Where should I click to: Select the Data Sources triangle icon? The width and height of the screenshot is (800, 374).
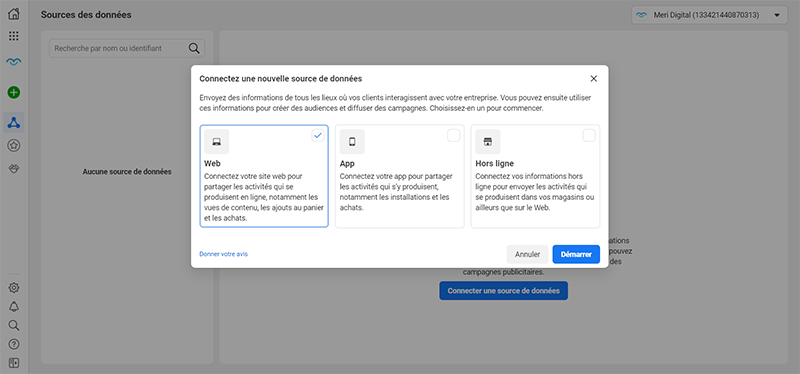click(14, 122)
